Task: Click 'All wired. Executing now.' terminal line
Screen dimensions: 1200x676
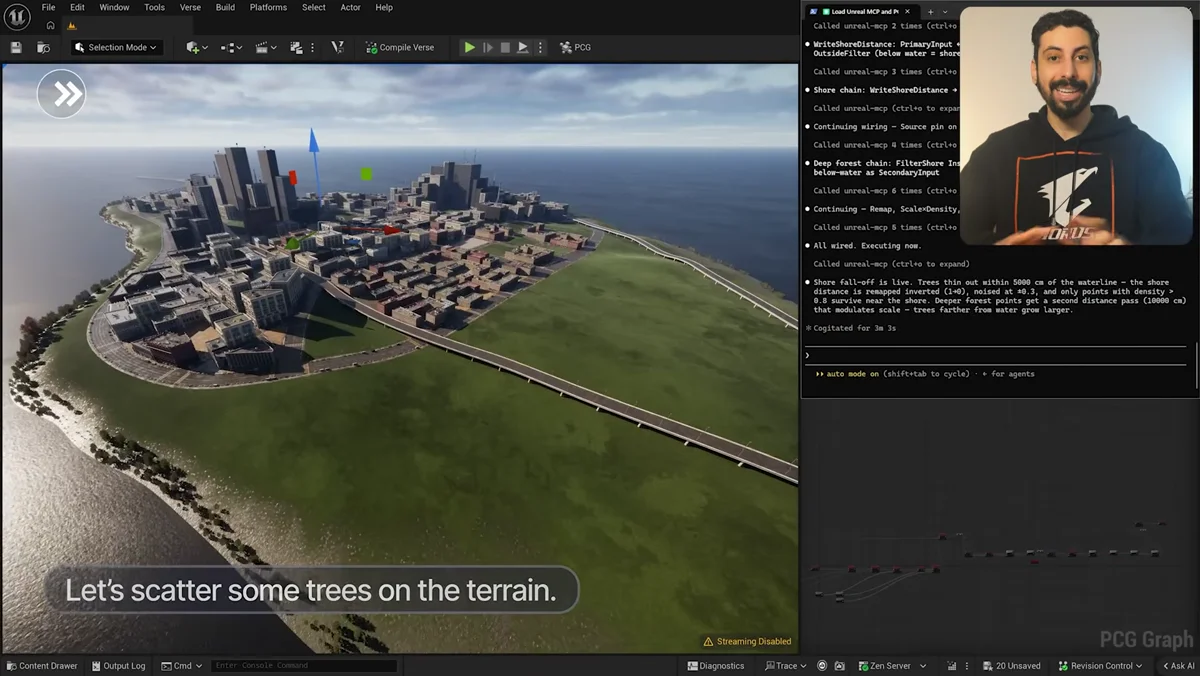Action: point(867,245)
